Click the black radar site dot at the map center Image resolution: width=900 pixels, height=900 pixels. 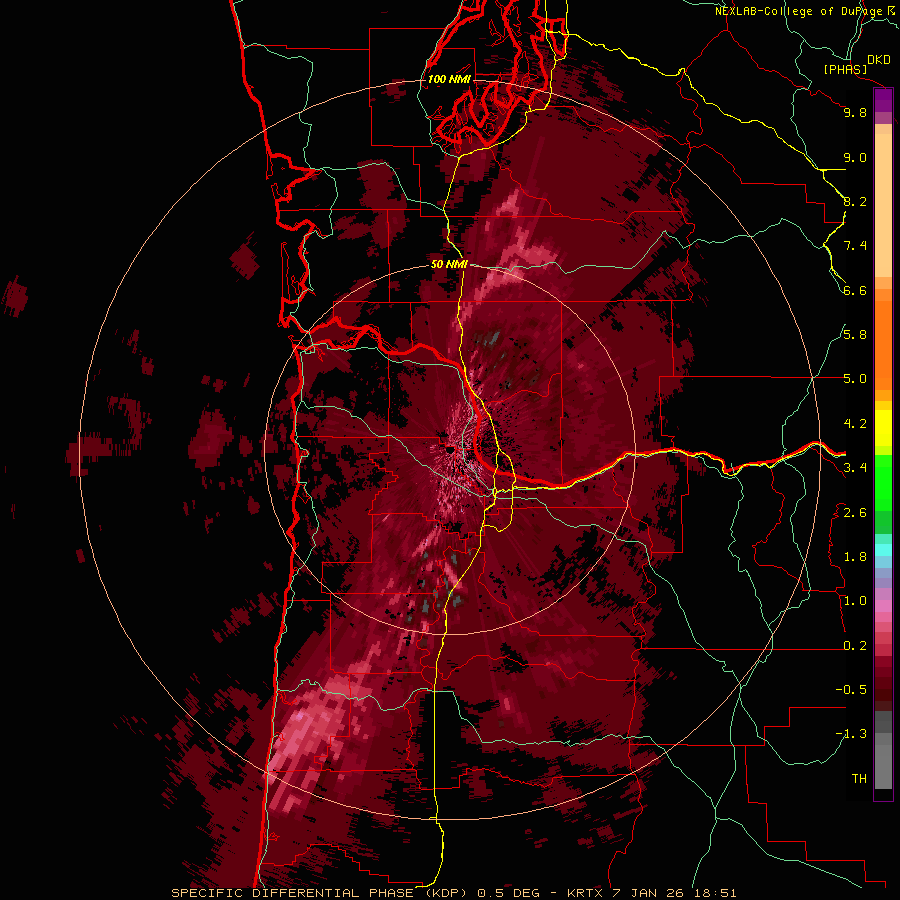[449, 449]
